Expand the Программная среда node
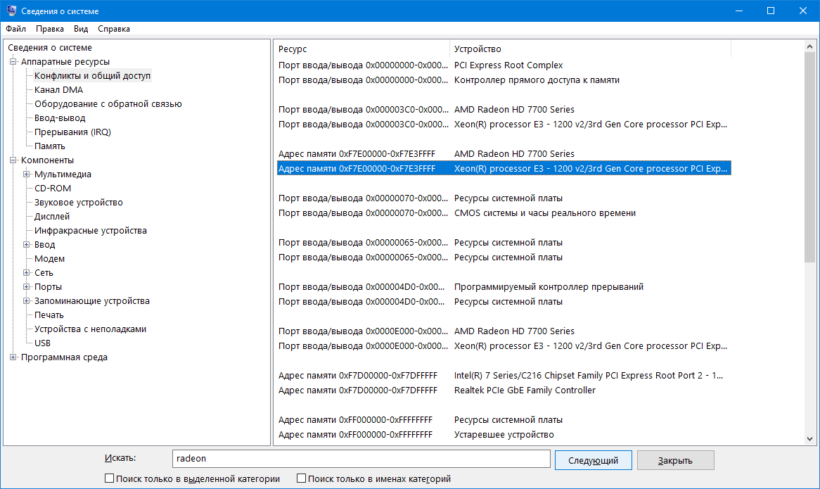 coord(13,357)
